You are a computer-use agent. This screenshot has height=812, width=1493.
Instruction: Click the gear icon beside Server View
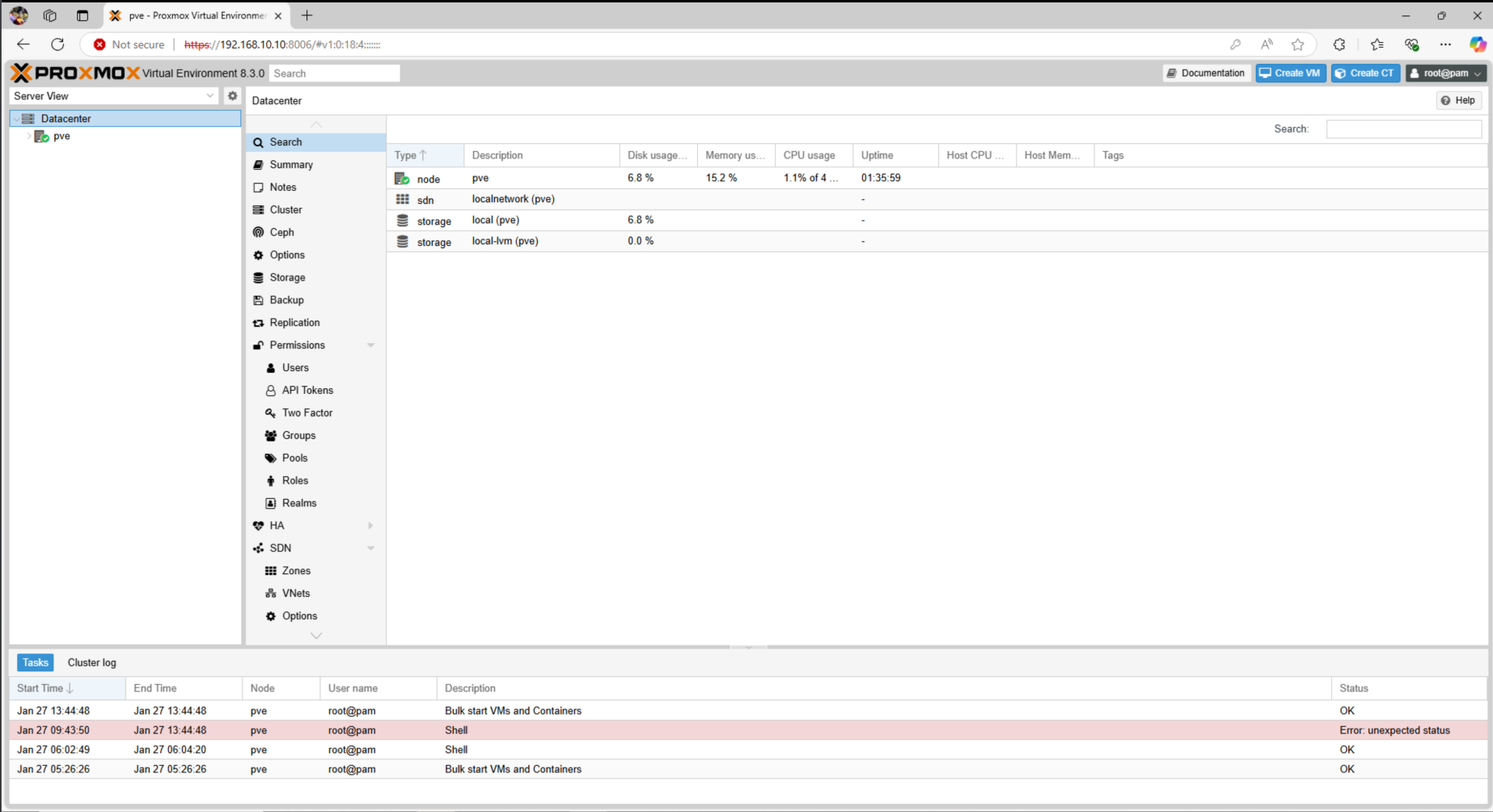pos(233,95)
